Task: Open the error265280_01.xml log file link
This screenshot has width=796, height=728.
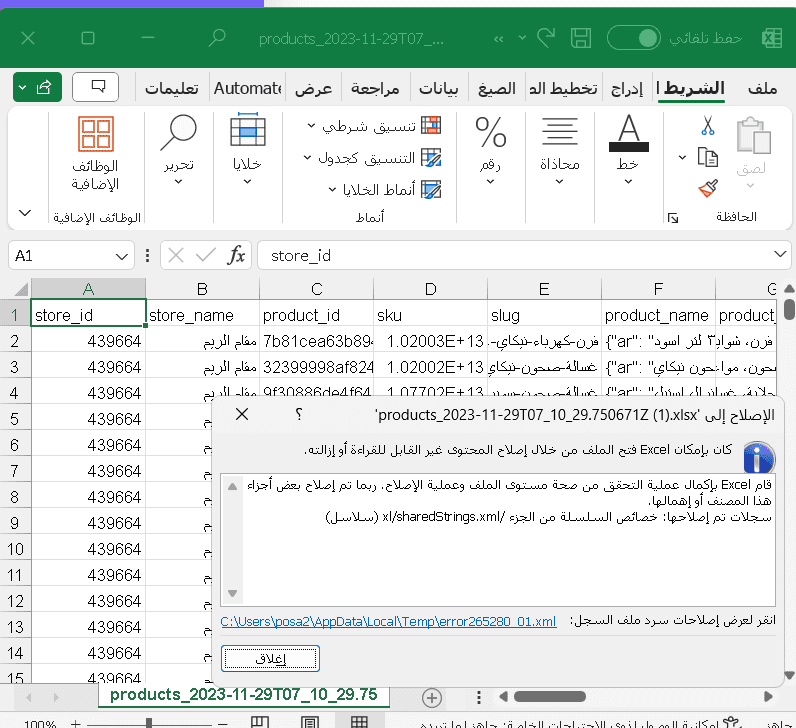Action: click(387, 621)
